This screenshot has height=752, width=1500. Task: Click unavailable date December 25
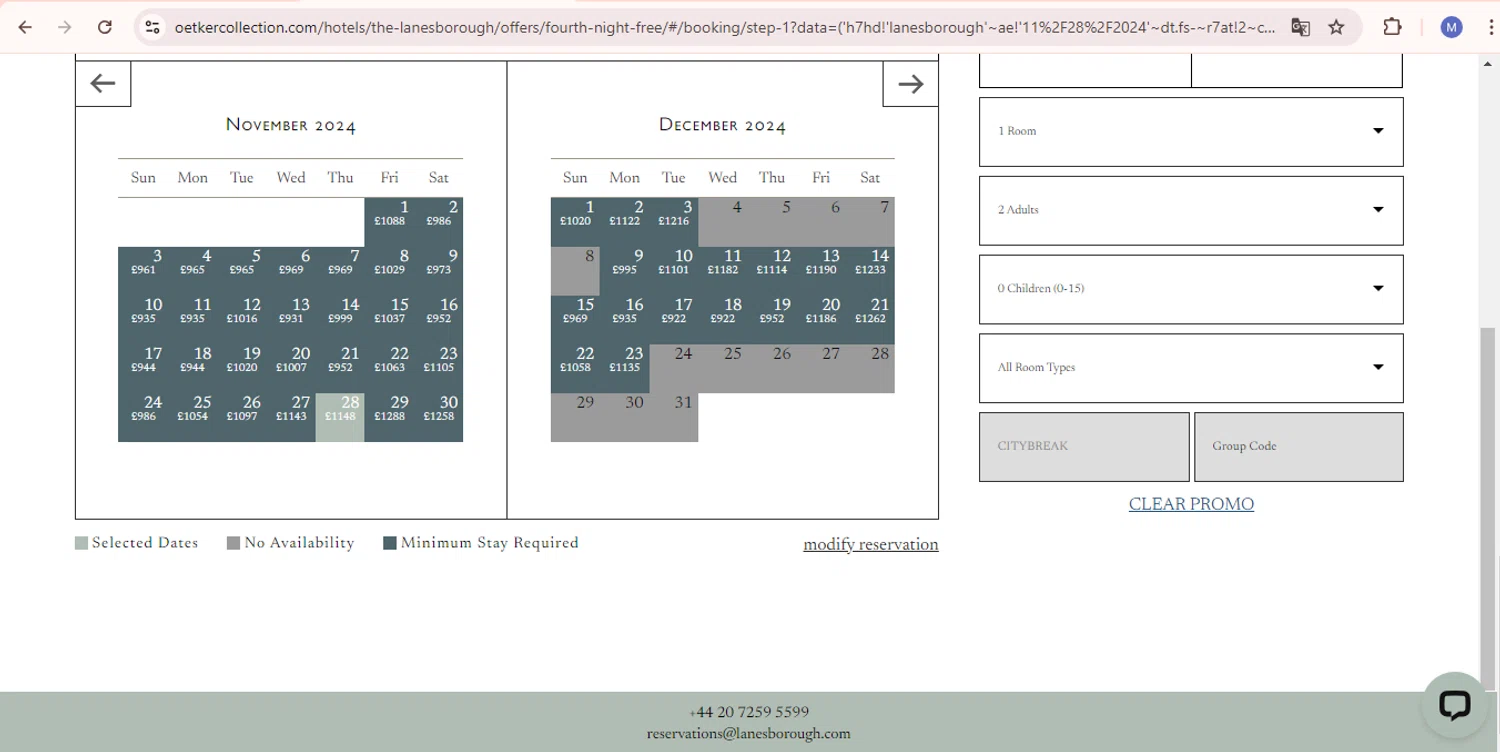(x=723, y=369)
